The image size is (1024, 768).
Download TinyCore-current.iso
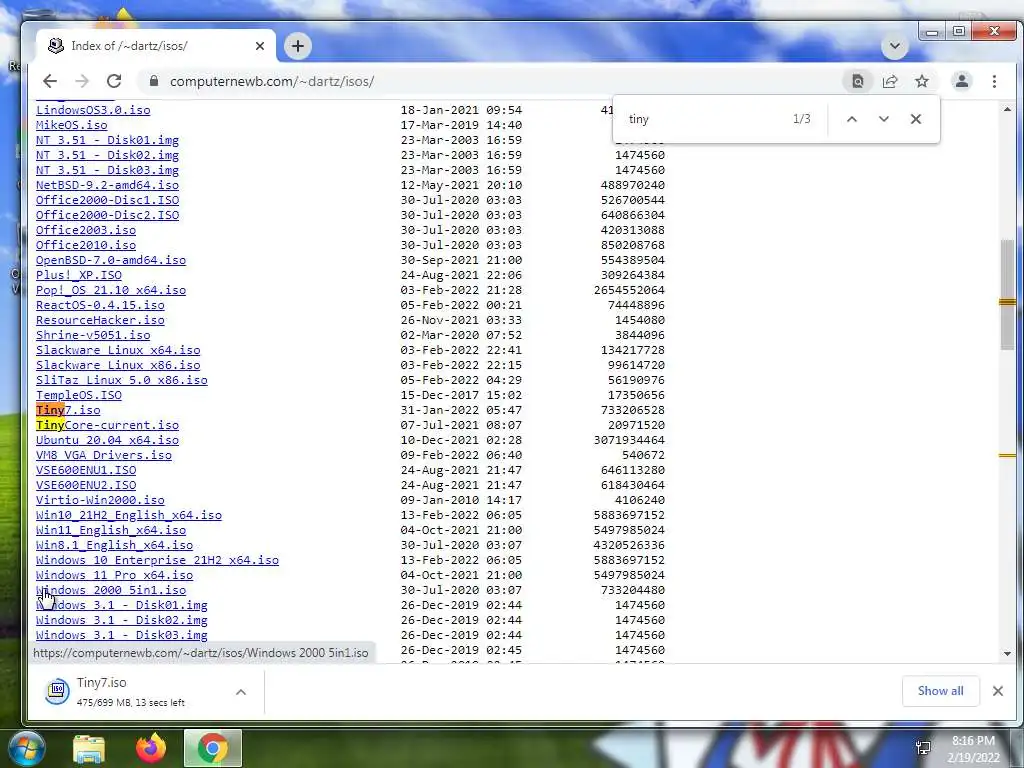coord(107,425)
